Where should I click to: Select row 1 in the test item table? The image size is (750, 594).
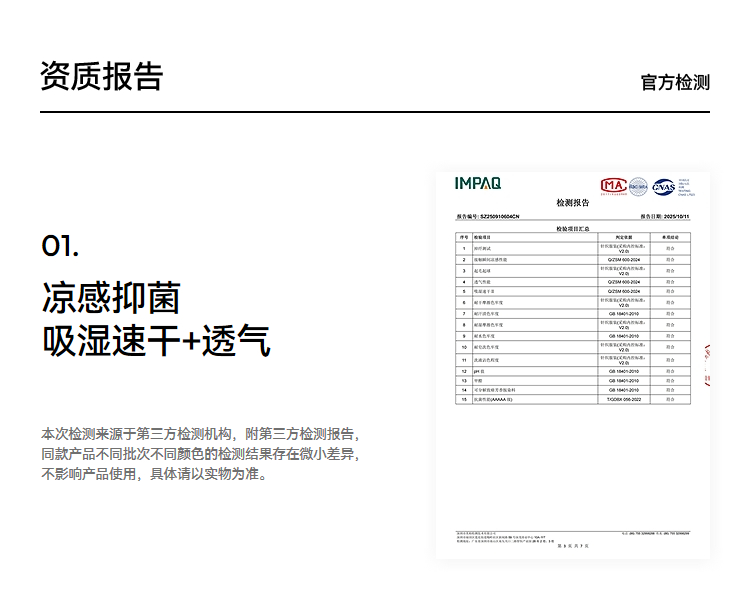pos(573,248)
